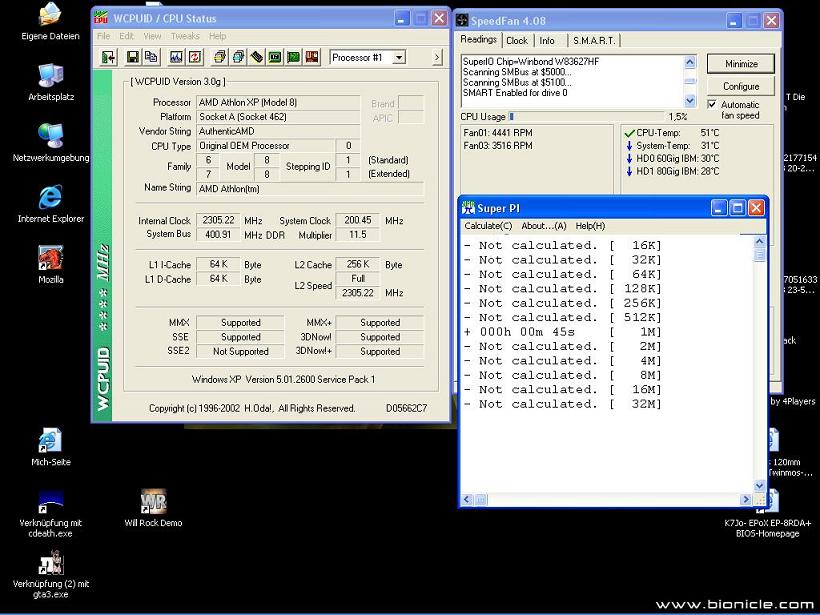
Task: Open the Calculate menu in Super PI
Action: tap(488, 226)
